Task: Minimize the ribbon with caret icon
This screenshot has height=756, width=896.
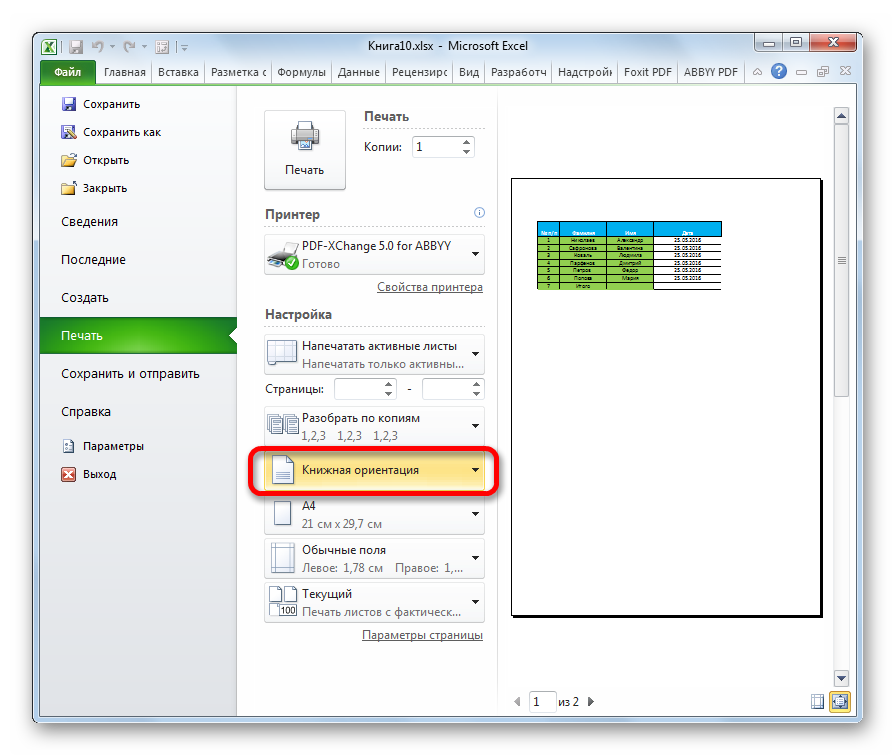Action: pos(758,72)
